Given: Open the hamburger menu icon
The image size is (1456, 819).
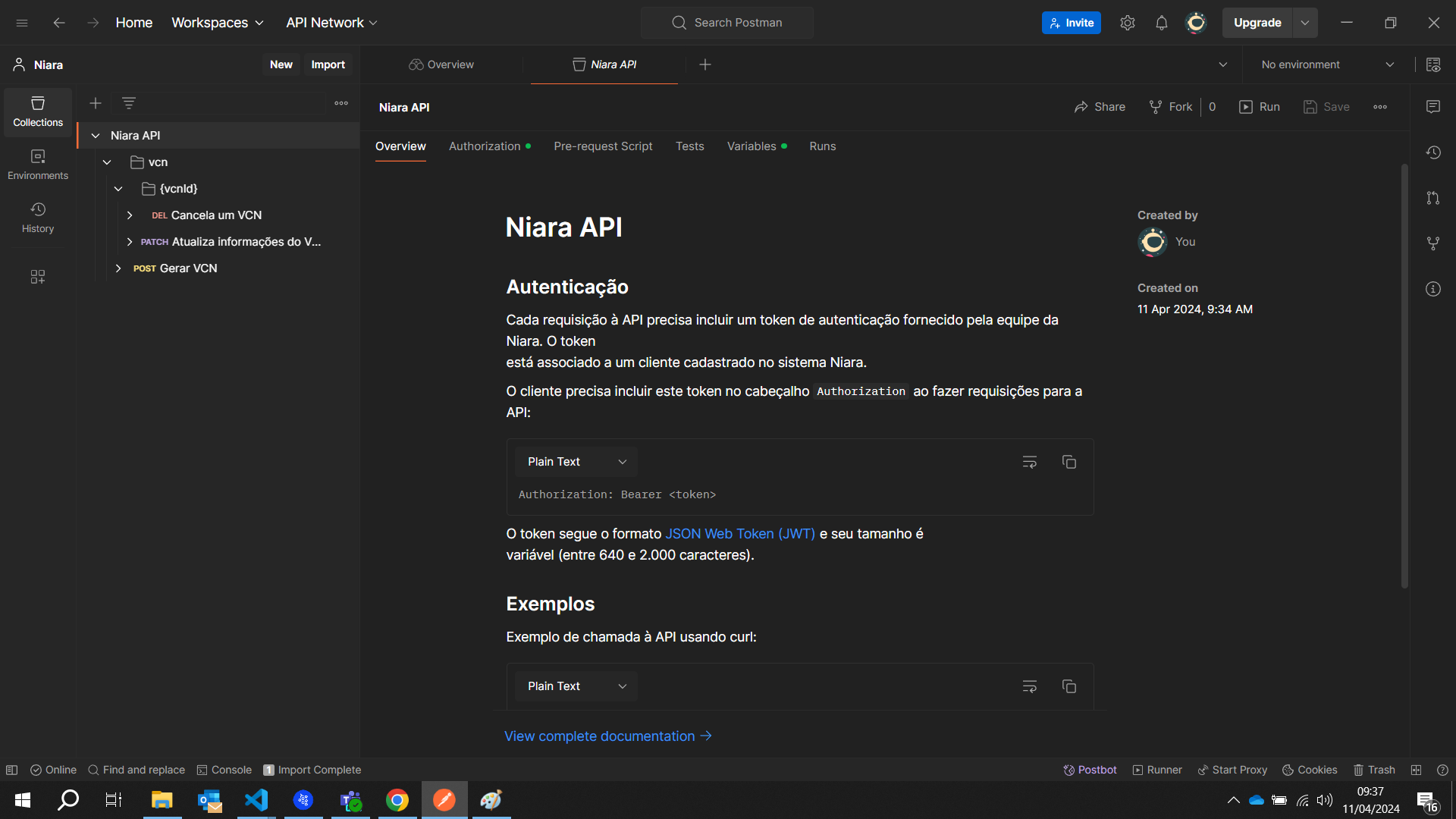Looking at the screenshot, I should pos(22,23).
